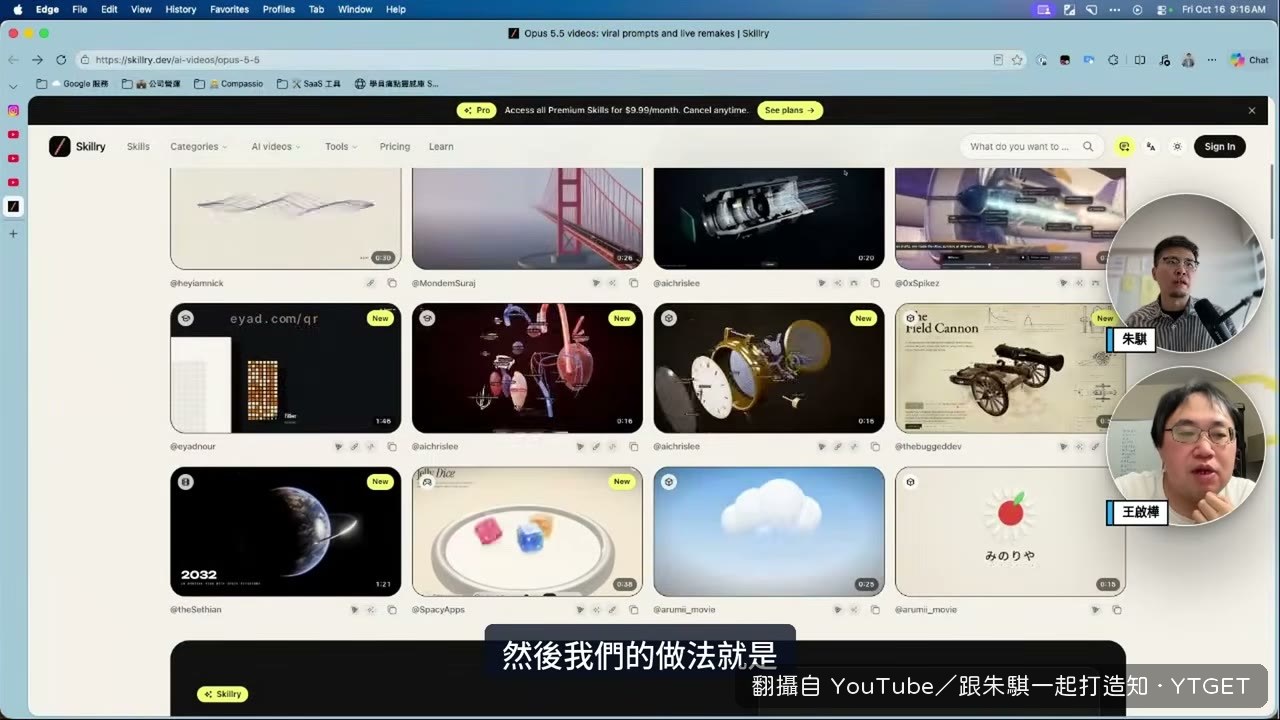
Task: Open the SaaS 工具 bookmark folder
Action: pyautogui.click(x=309, y=84)
